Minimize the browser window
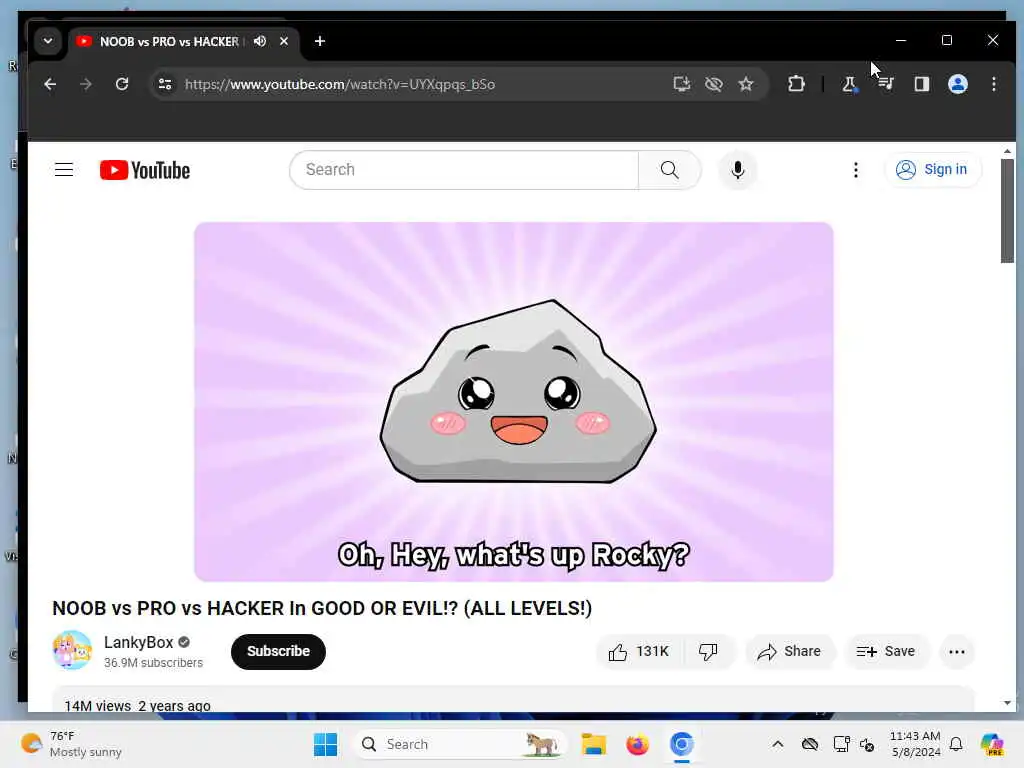 [x=901, y=40]
